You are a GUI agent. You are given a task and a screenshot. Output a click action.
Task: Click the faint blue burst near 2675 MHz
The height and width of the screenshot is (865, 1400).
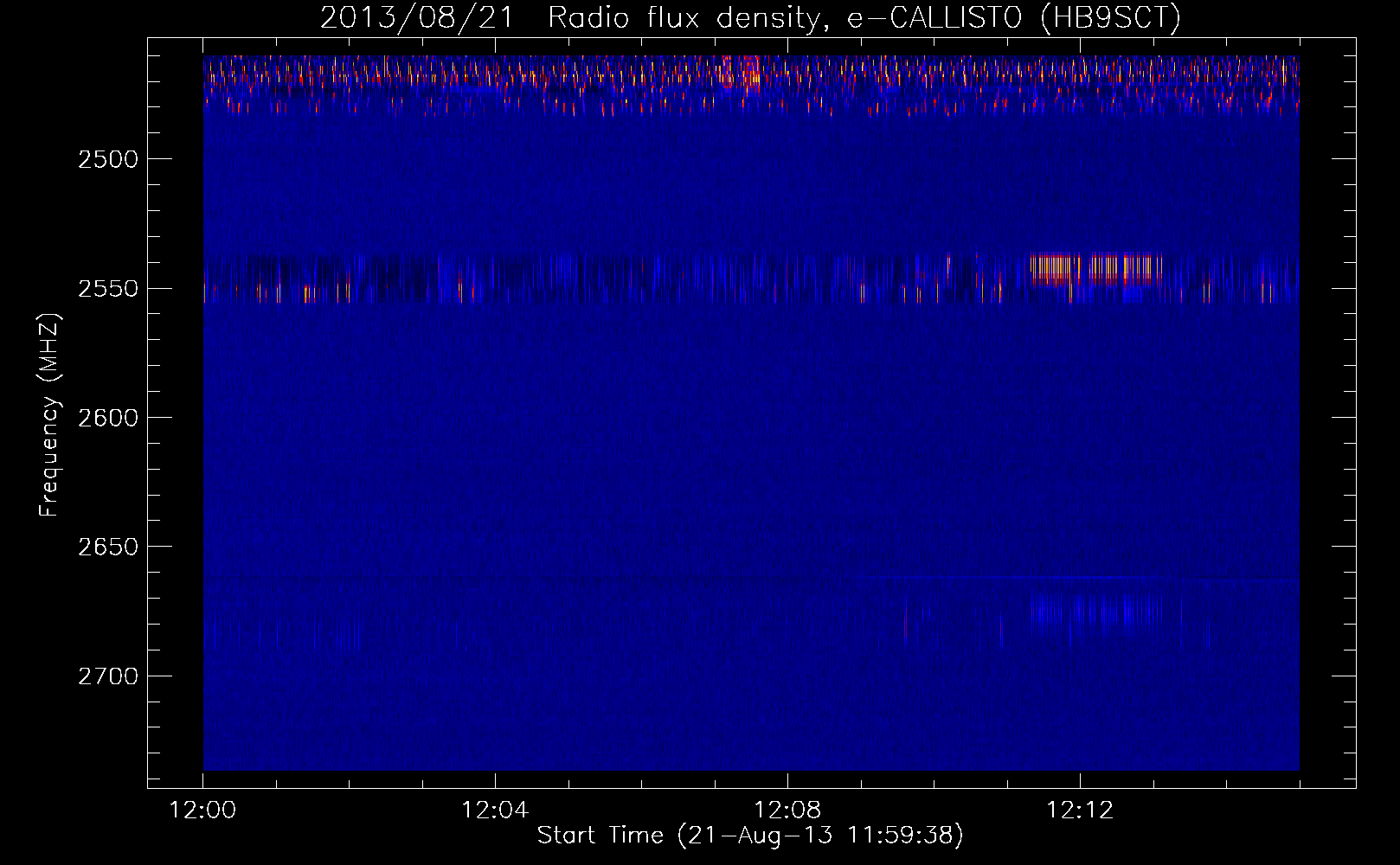1095,613
